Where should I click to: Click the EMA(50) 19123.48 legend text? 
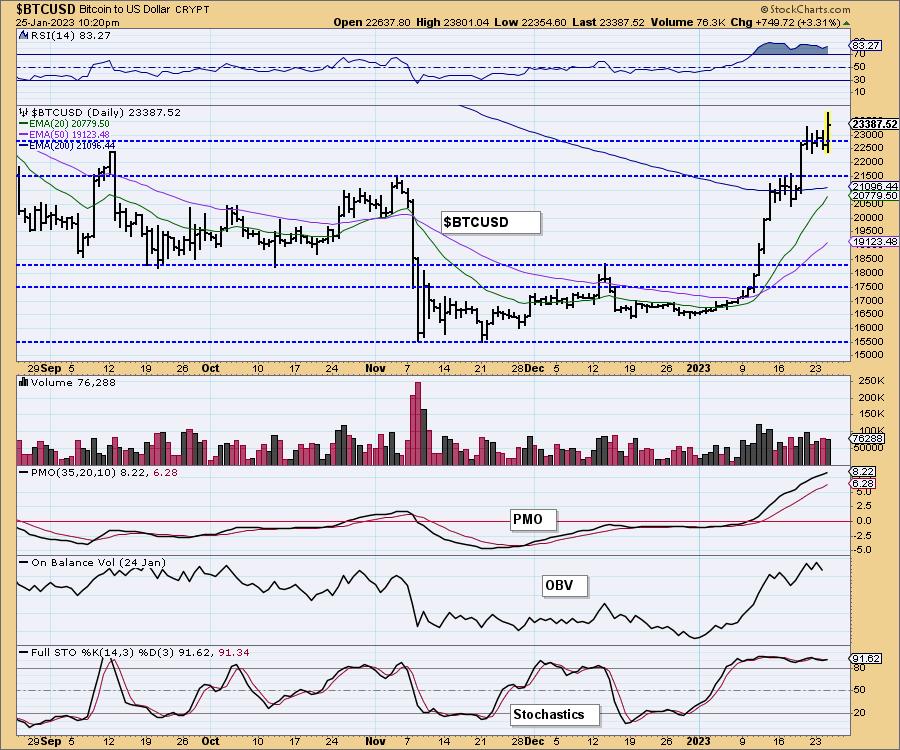pos(69,135)
